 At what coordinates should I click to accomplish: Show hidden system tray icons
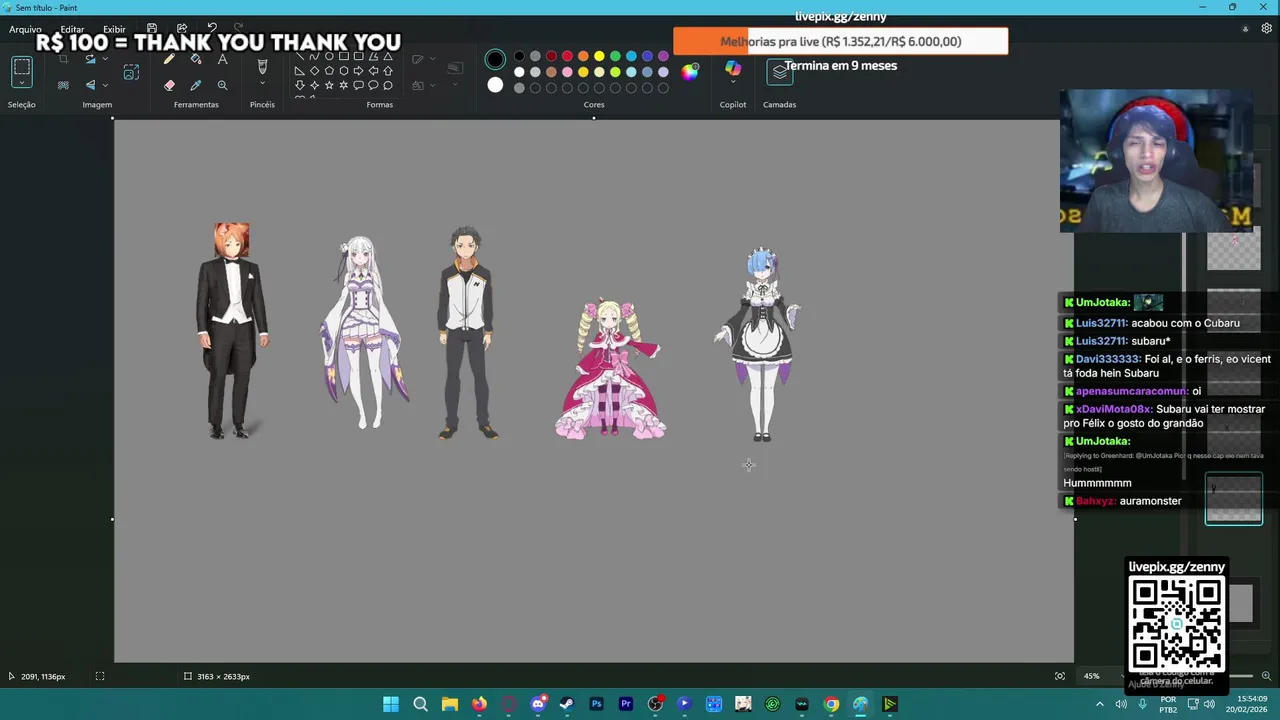[1100, 704]
